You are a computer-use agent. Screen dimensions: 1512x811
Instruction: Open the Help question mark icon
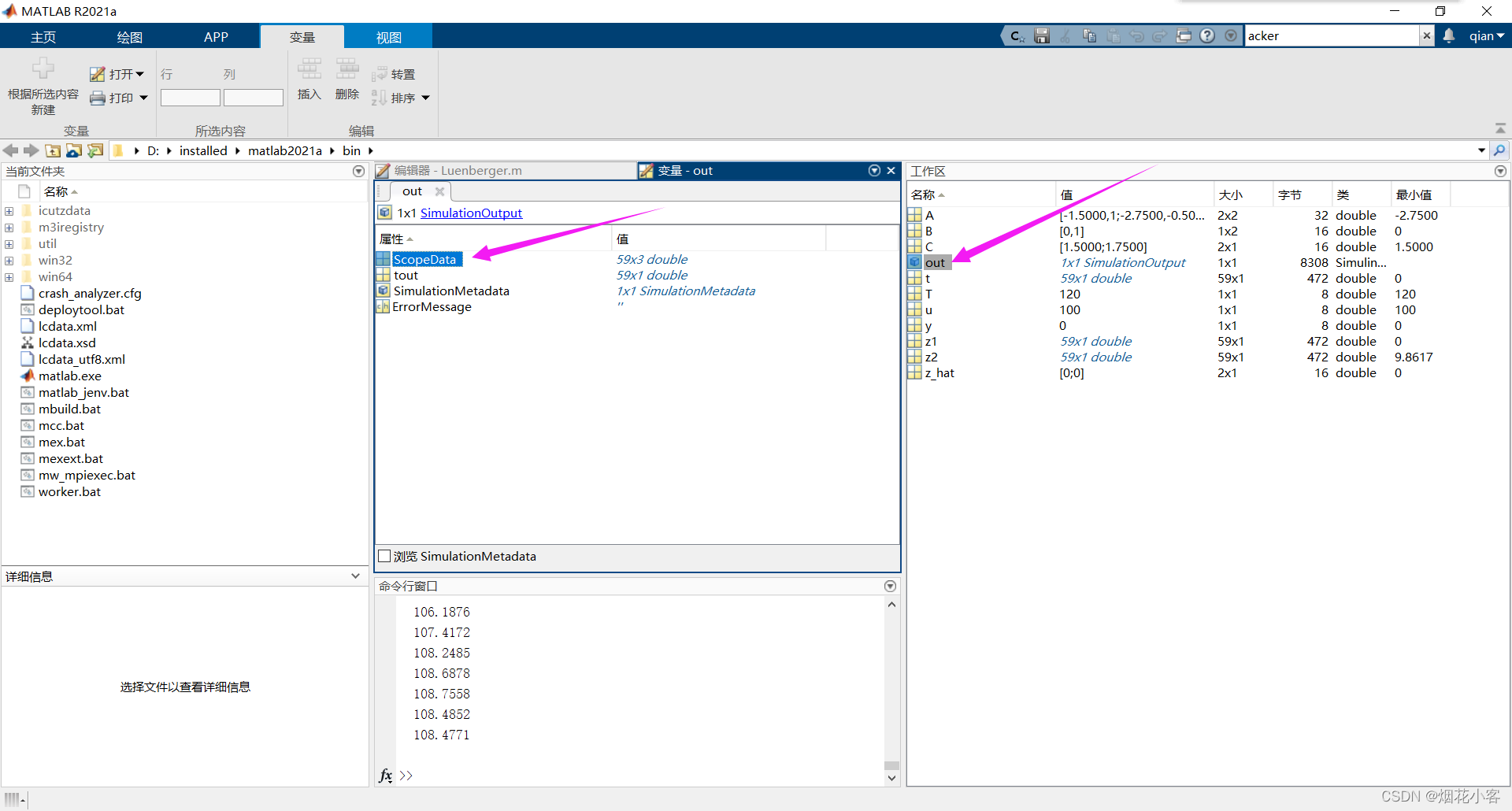(1207, 36)
